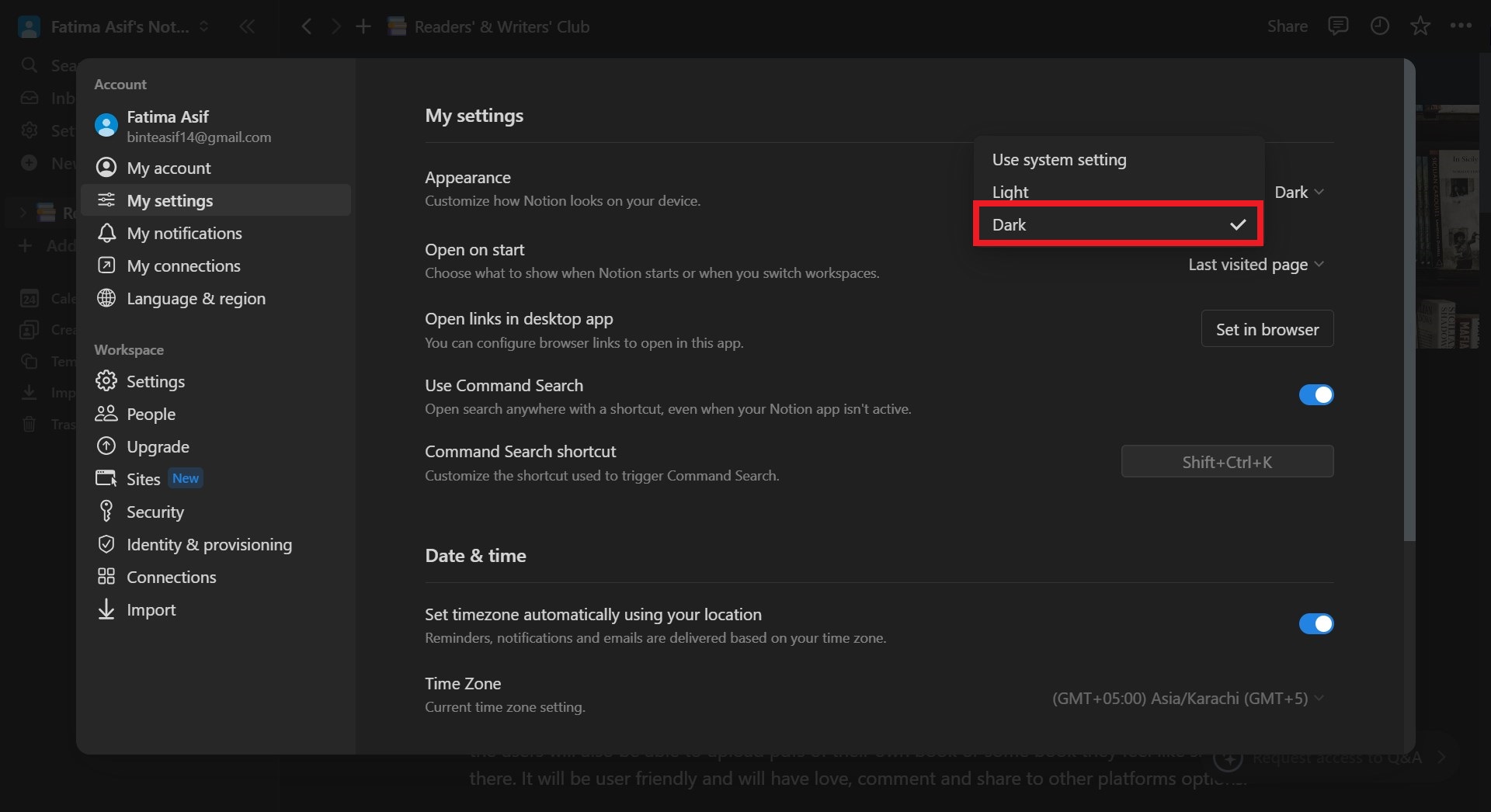The height and width of the screenshot is (812, 1491).
Task: Expand the Time Zone Asia/Karachi dropdown
Action: point(1187,699)
